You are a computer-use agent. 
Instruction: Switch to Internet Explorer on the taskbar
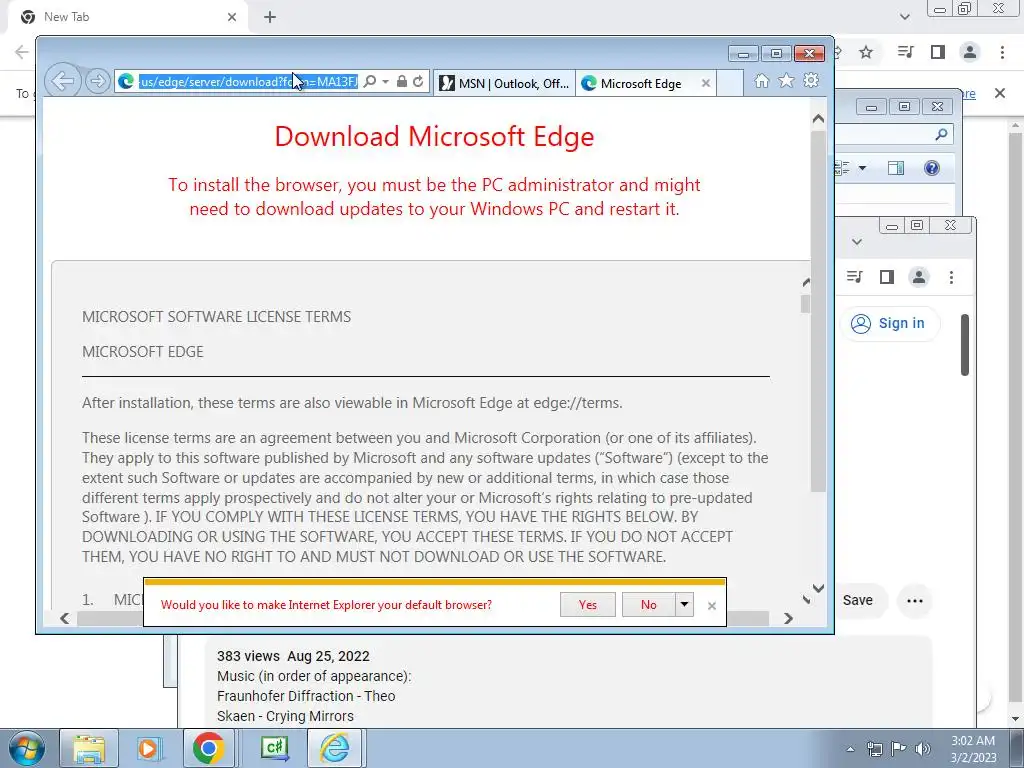[334, 748]
